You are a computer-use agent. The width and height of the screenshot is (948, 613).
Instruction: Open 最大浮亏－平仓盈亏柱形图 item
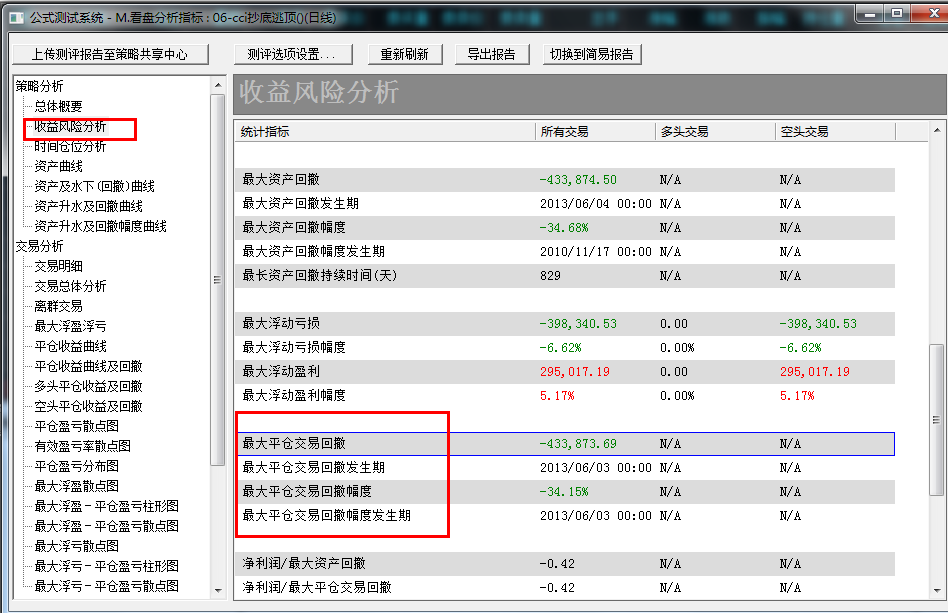tap(106, 566)
